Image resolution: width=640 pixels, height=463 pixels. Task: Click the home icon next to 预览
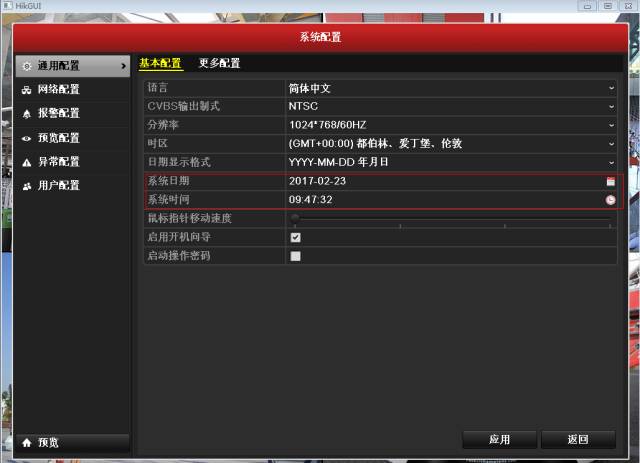(26, 442)
